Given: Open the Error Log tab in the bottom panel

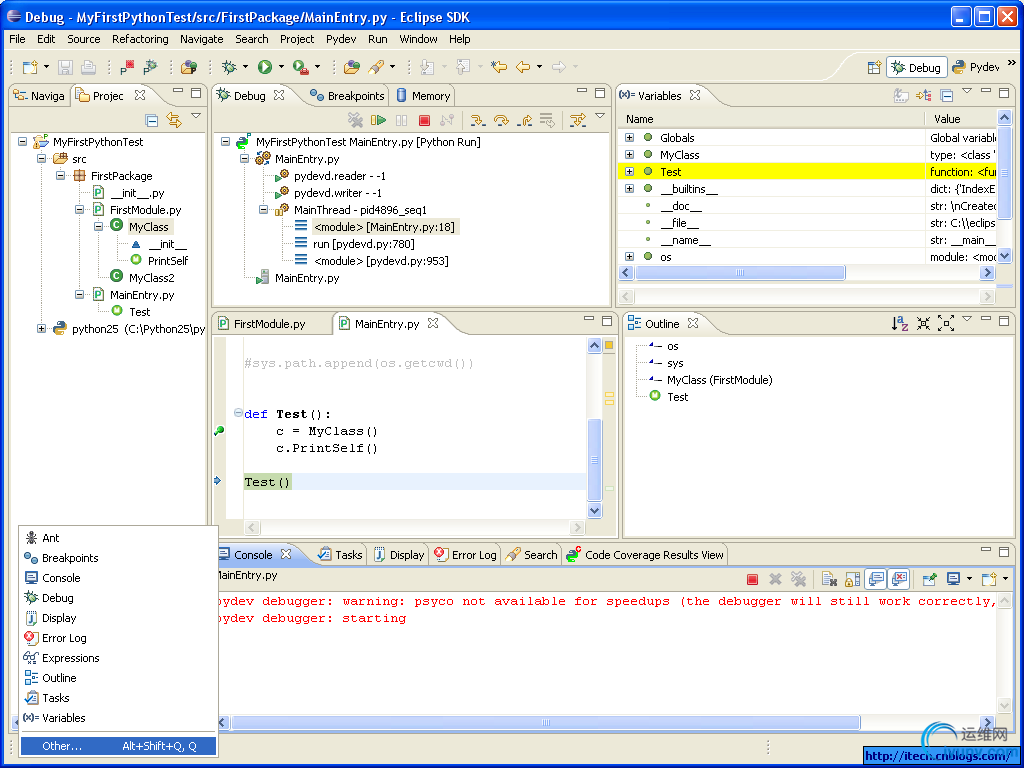Looking at the screenshot, I should click(x=465, y=555).
